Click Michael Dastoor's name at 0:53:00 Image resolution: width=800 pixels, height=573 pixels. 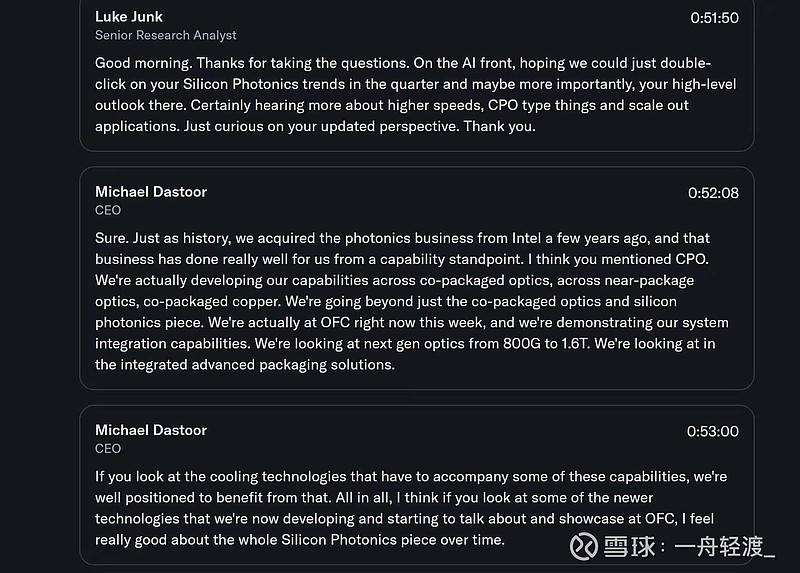click(151, 430)
